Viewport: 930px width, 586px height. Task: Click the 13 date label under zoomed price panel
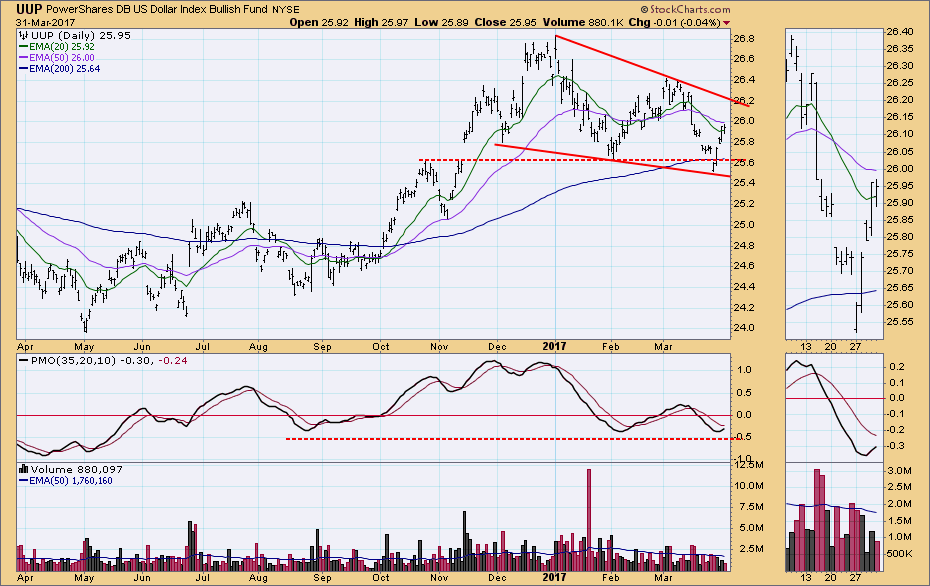coord(805,346)
